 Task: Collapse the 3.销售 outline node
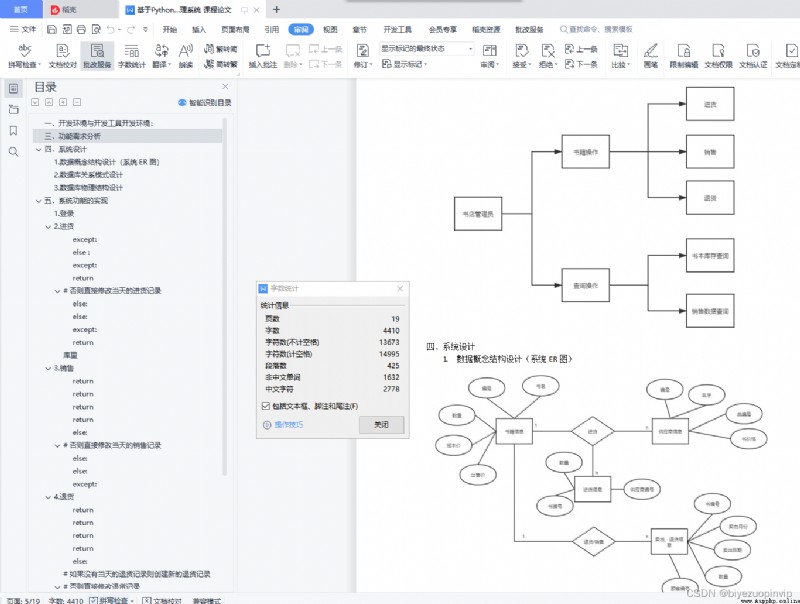click(48, 368)
